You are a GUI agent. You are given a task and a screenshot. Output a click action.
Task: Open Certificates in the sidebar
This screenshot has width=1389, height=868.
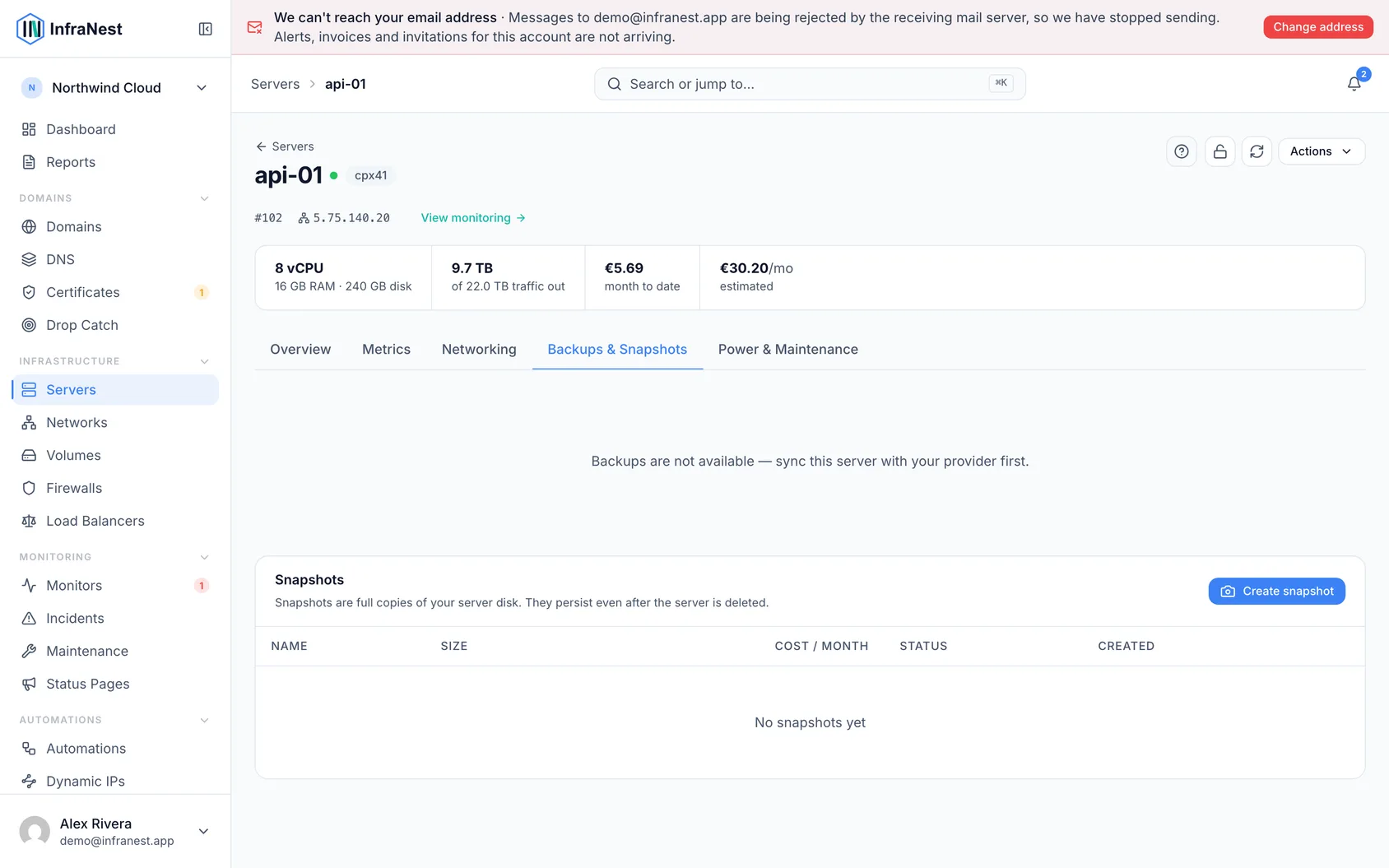tap(115, 292)
